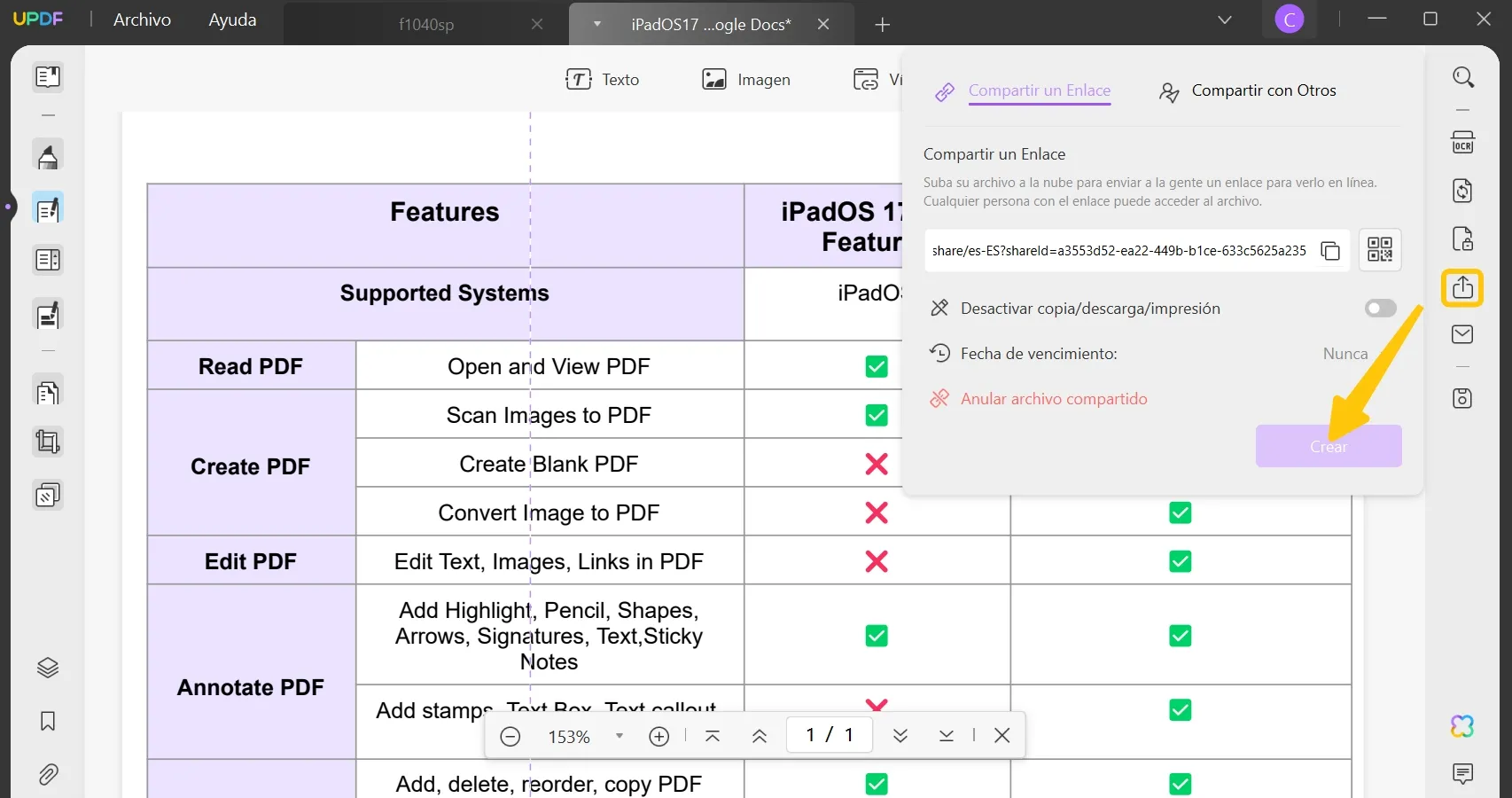
Task: Toggle Desactivar copia/descarga/impresión switch
Action: click(1381, 308)
